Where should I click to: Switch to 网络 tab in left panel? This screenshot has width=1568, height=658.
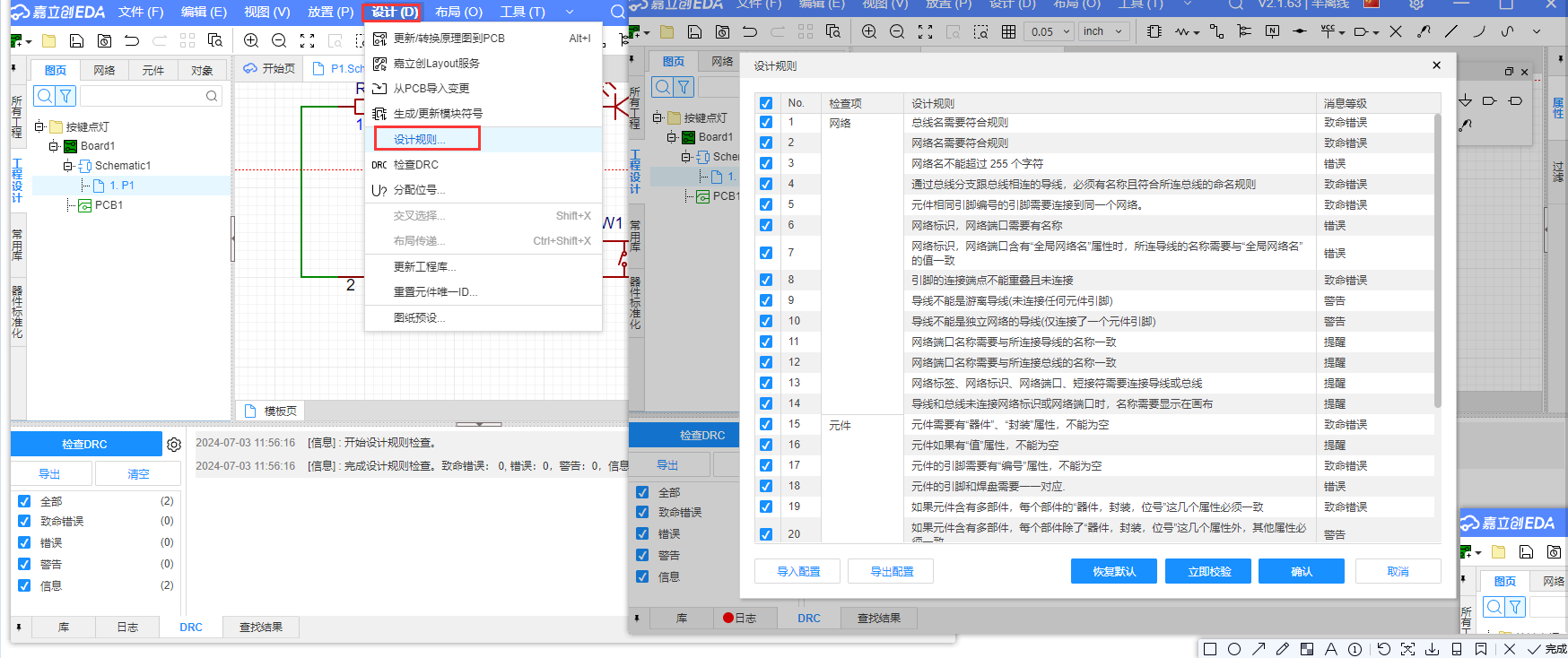pyautogui.click(x=105, y=70)
